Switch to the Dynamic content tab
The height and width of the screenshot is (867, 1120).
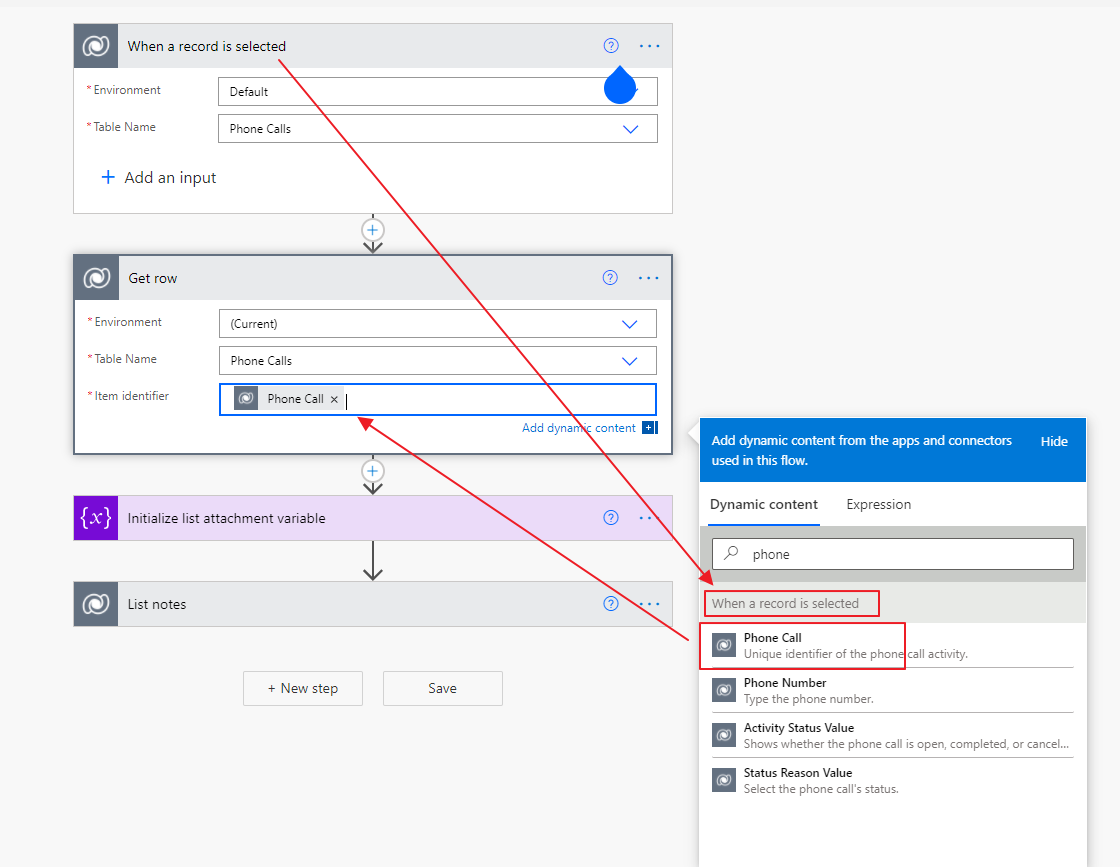pos(764,504)
